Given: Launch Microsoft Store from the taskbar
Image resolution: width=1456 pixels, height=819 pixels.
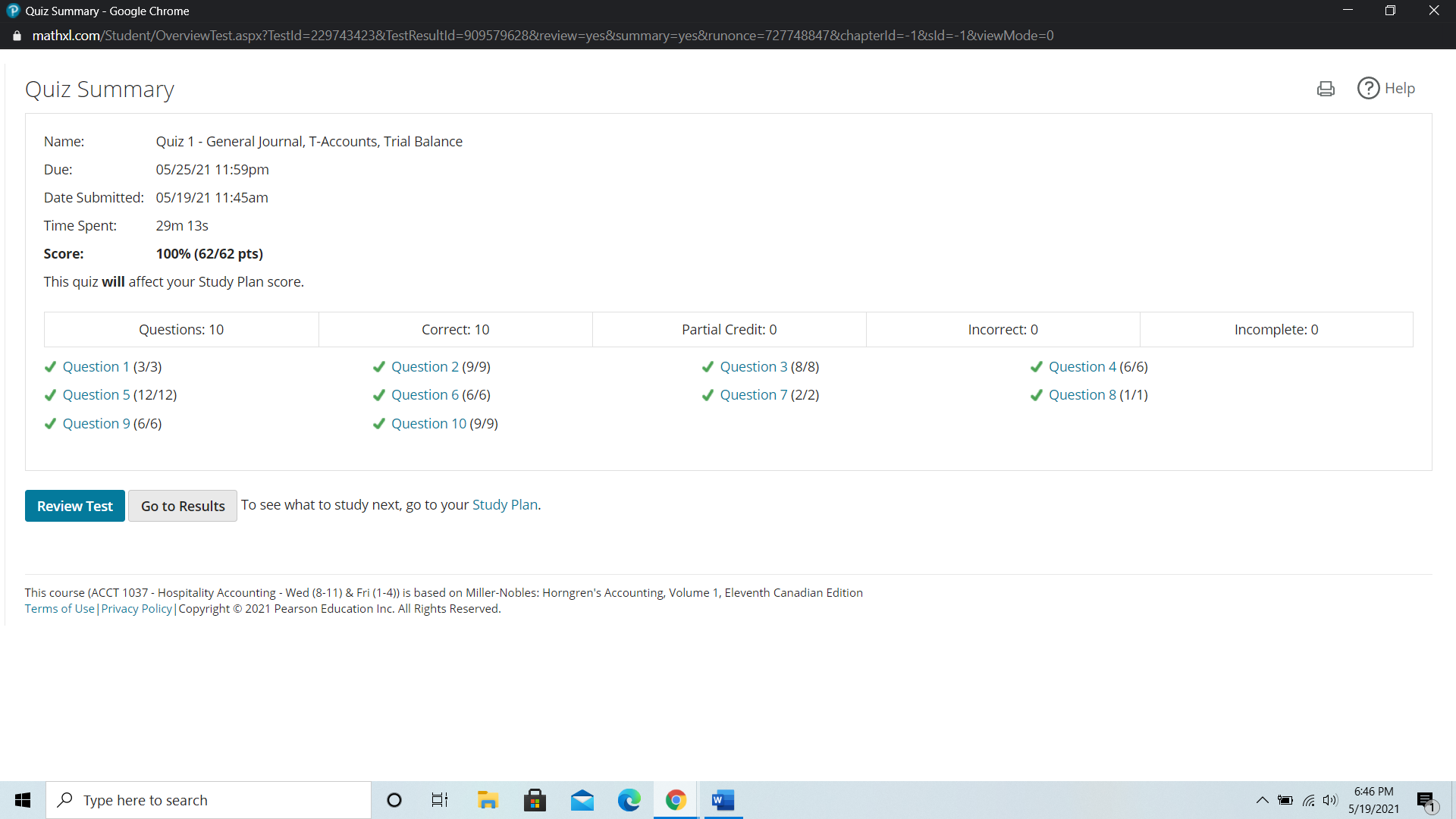Looking at the screenshot, I should click(535, 800).
